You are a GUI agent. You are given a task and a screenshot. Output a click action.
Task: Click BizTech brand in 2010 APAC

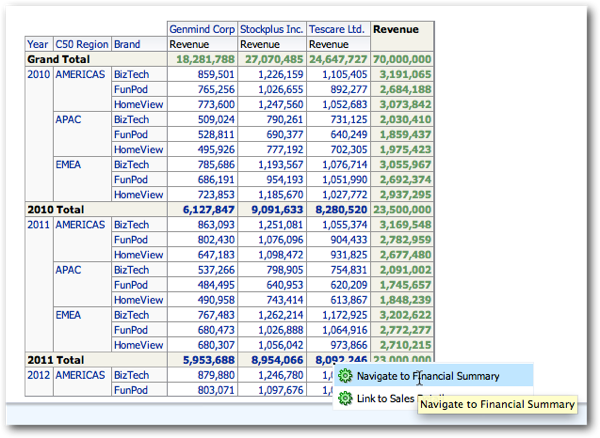[x=131, y=119]
